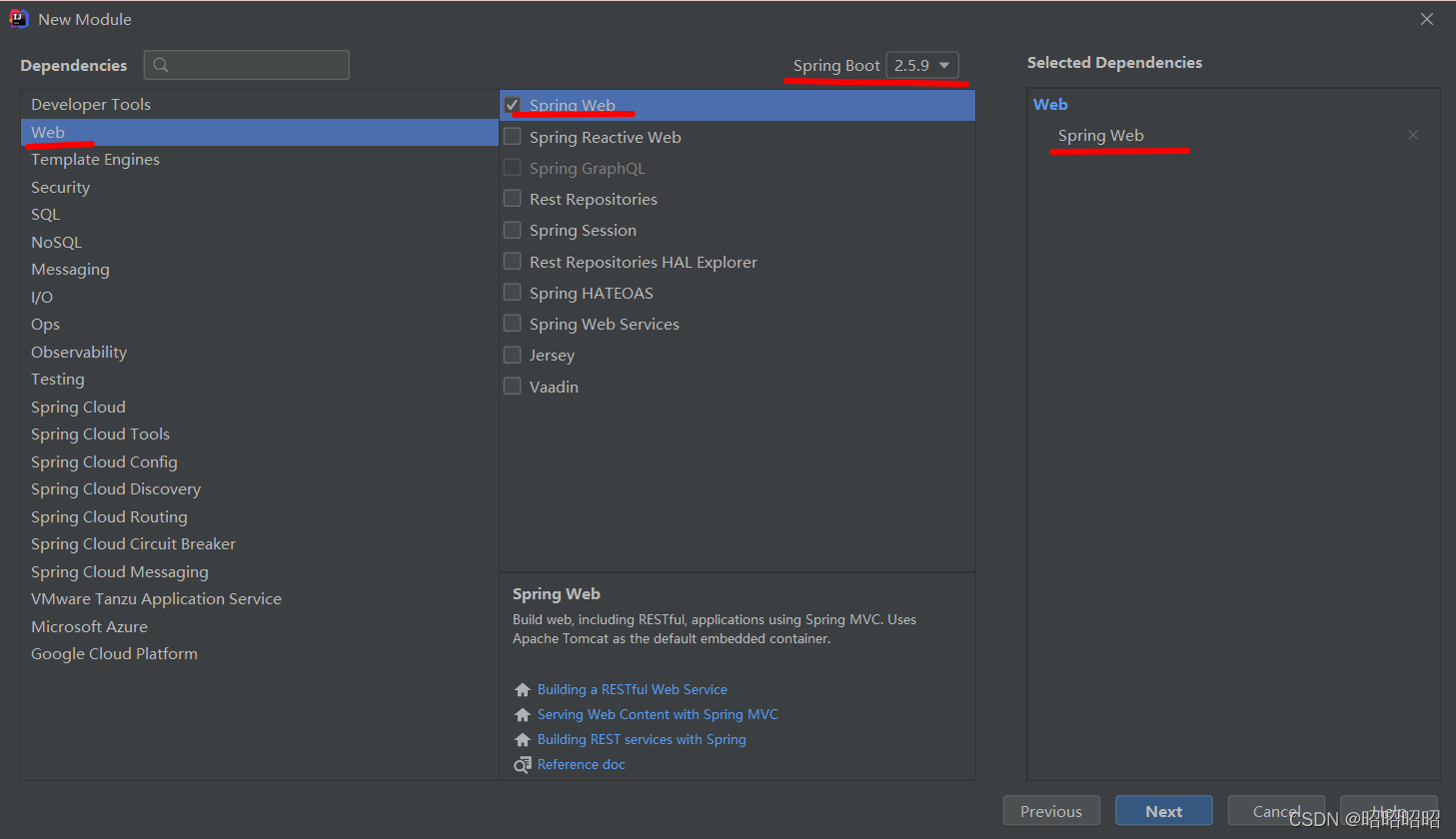Click the Next button
The image size is (1456, 839).
pyautogui.click(x=1164, y=811)
